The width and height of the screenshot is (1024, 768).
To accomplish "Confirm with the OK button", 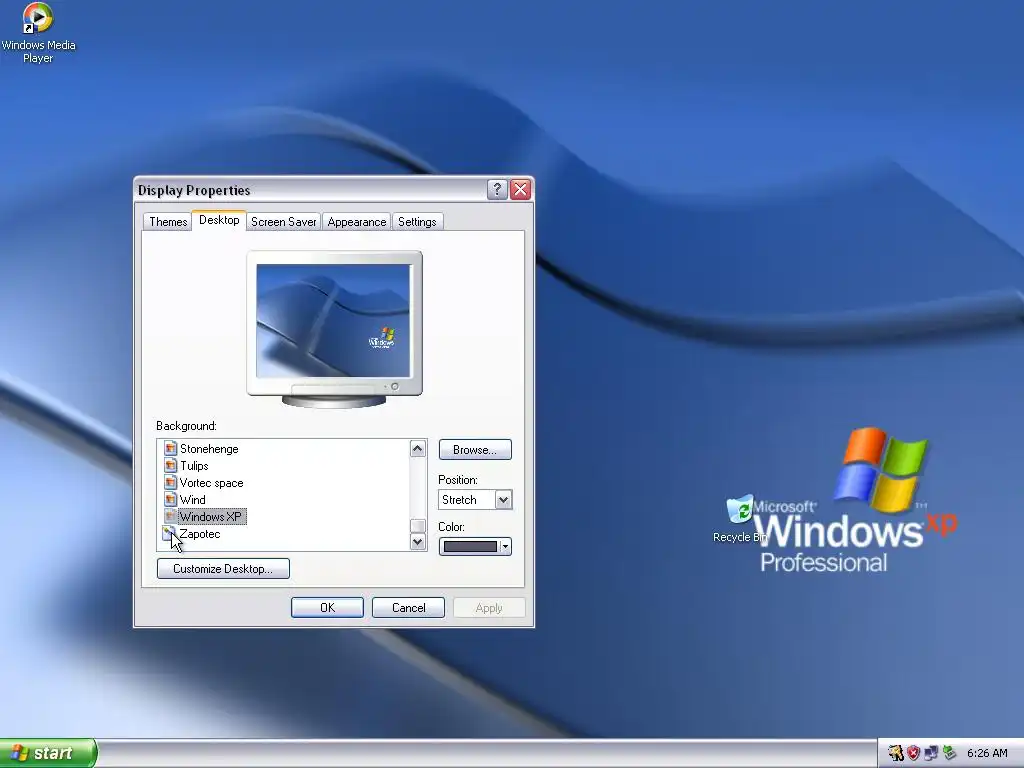I will click(327, 608).
